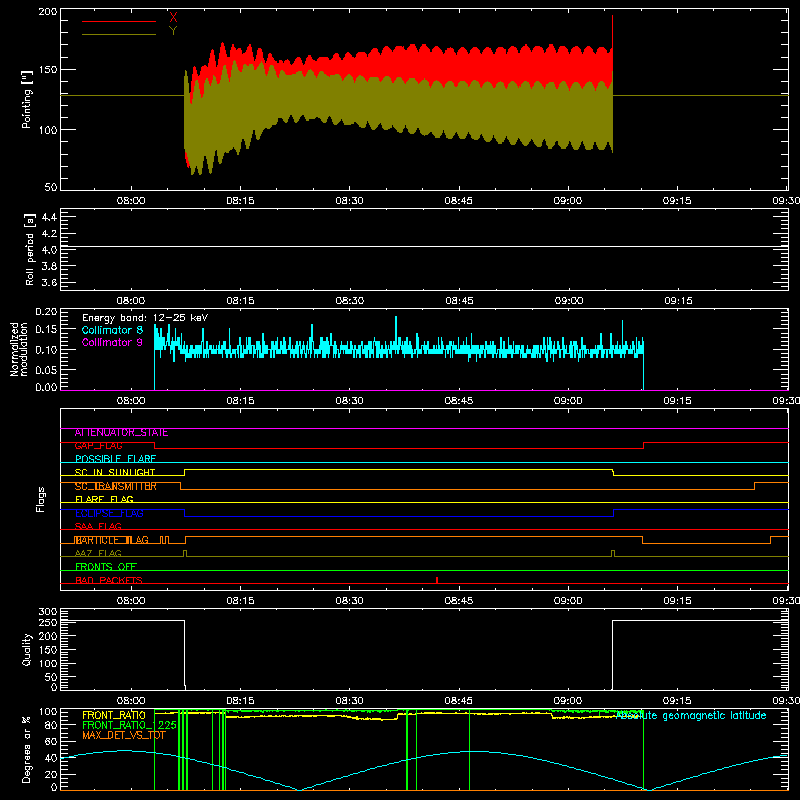Select the 'Energy band: 12-25 keV' annotation
Screen dimensions: 800x800
coord(145,318)
